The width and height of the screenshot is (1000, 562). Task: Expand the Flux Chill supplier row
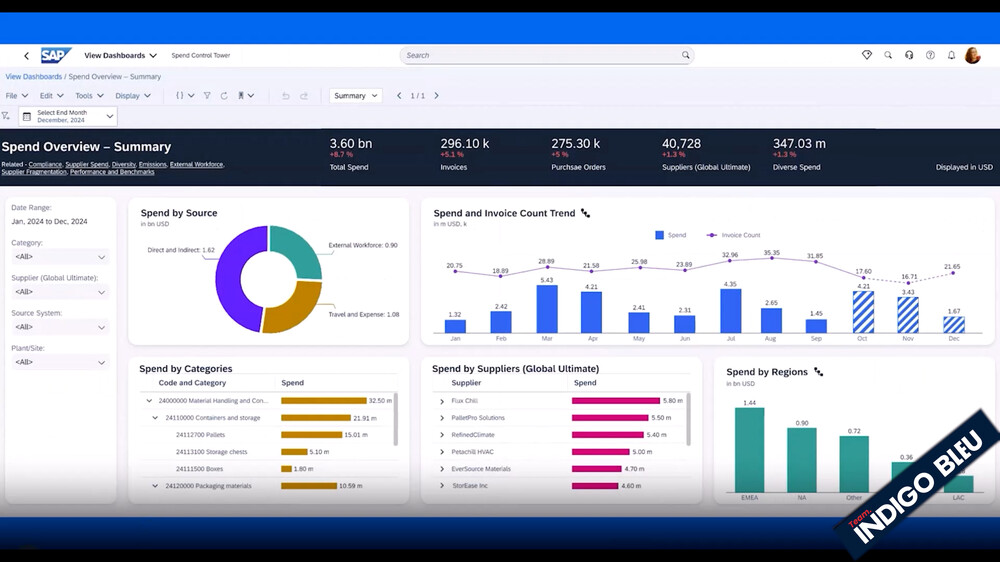pyautogui.click(x=442, y=401)
